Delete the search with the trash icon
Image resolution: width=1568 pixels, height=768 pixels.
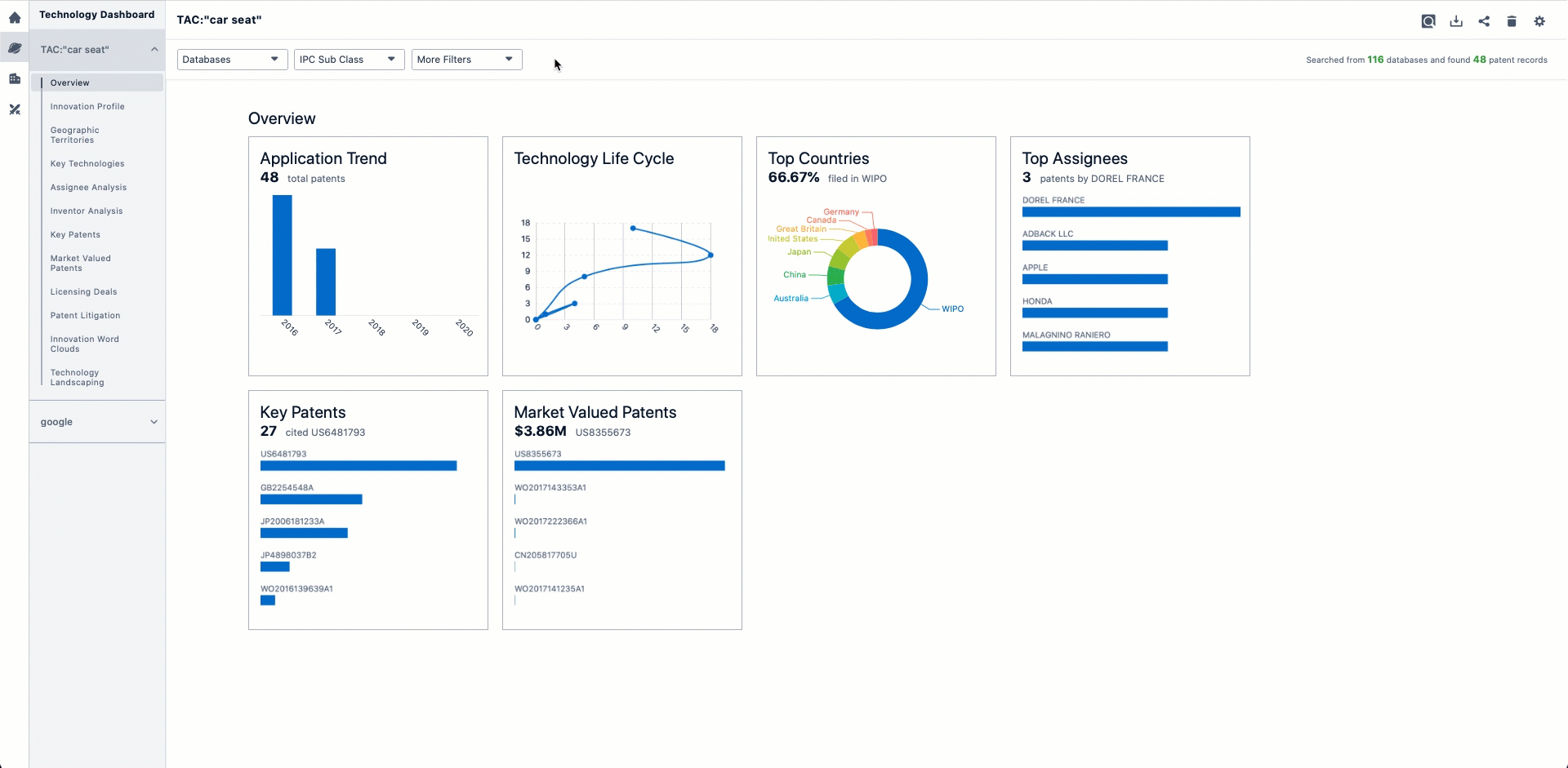coord(1511,21)
